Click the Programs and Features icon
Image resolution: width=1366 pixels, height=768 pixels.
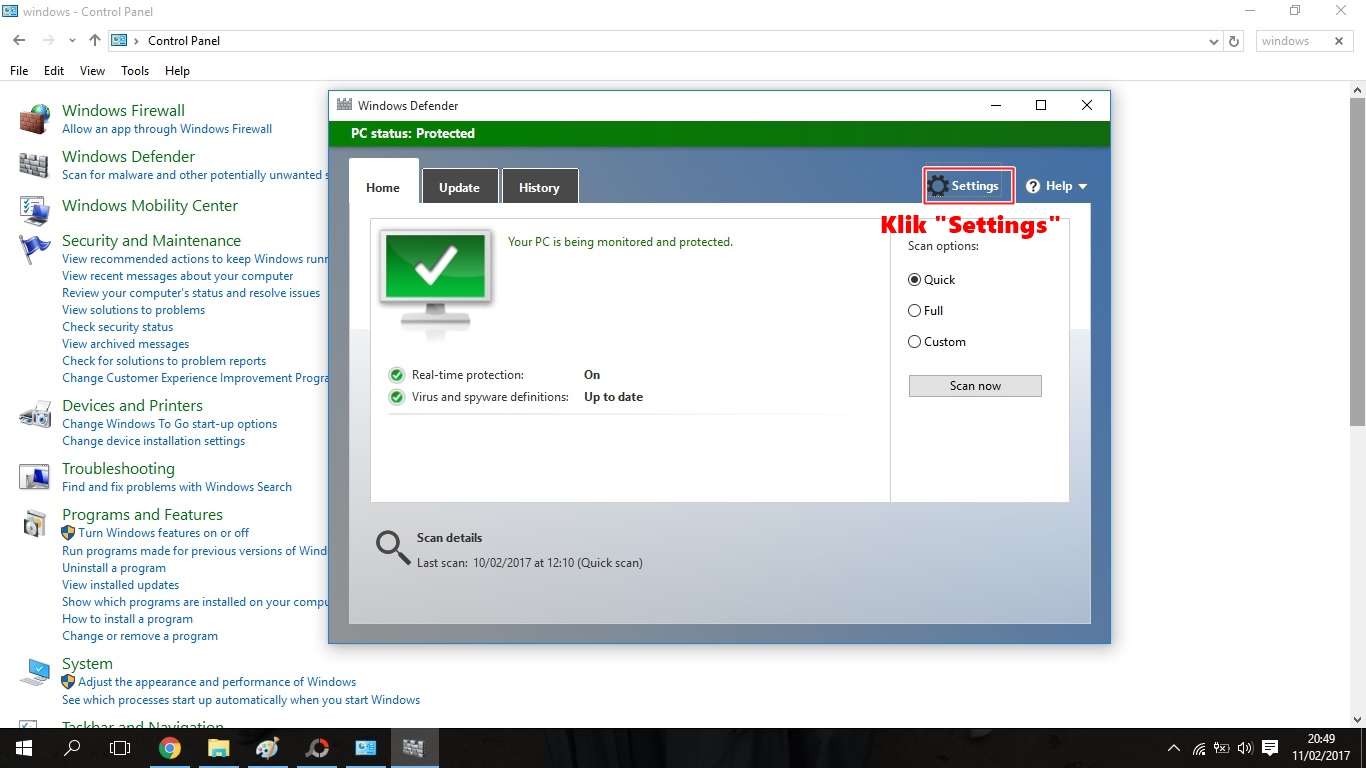[35, 523]
